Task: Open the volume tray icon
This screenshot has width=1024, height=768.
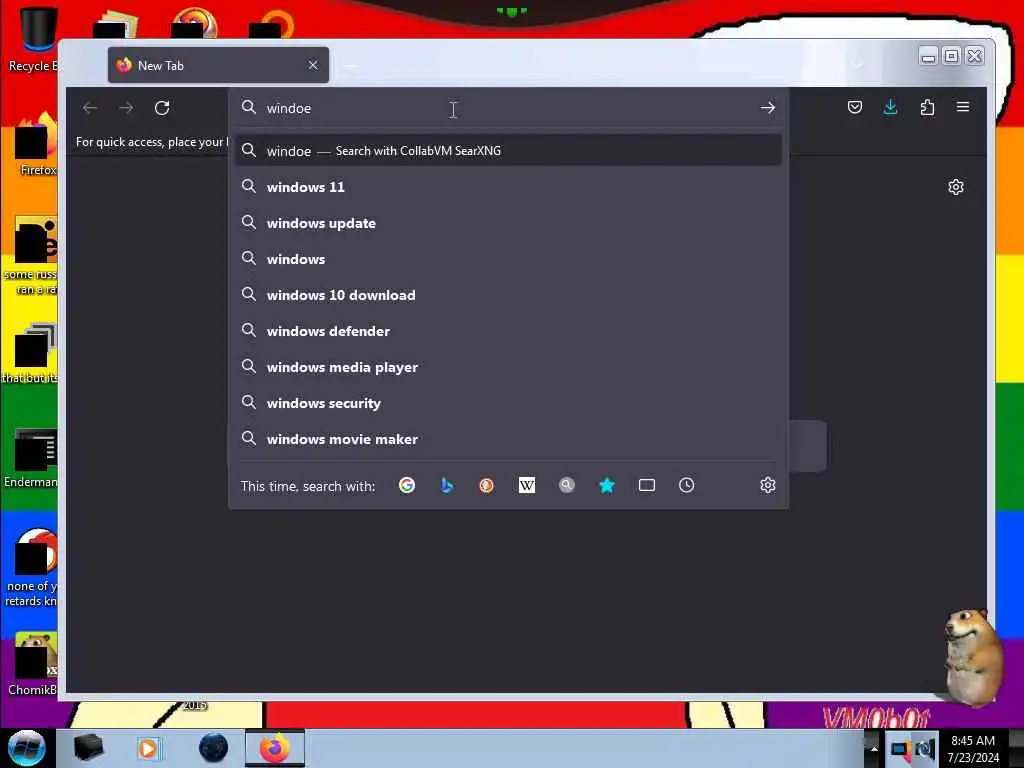Action: (x=925, y=749)
